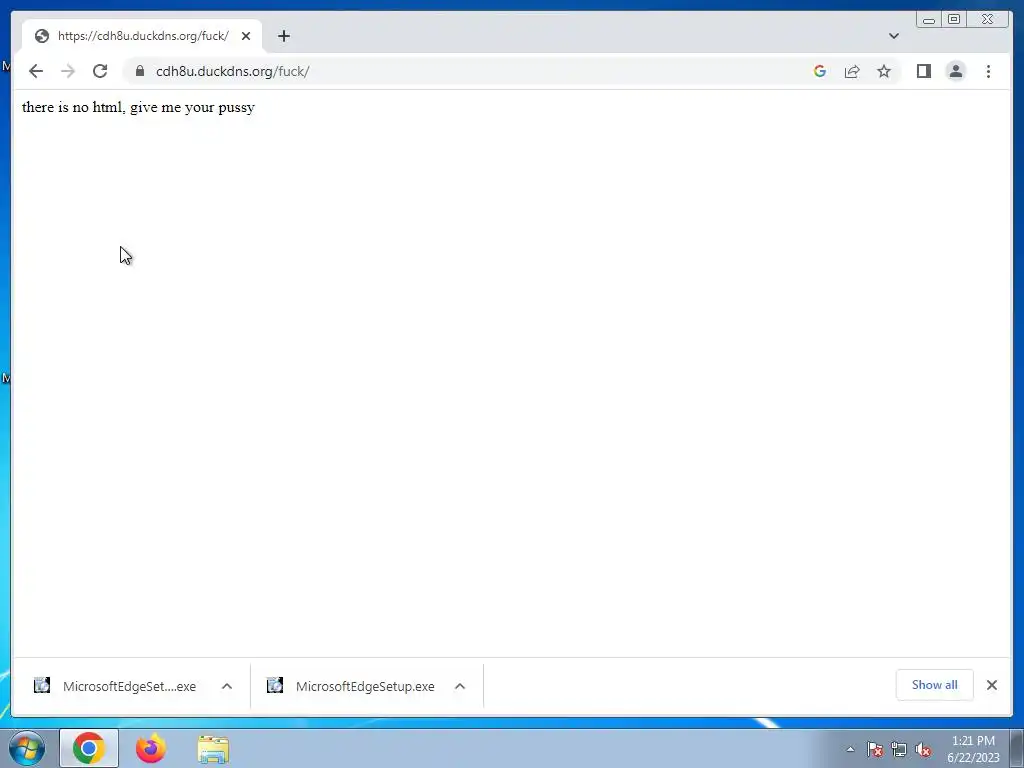Viewport: 1024px width, 768px height.
Task: Minimize the Chrome window
Action: 929,20
